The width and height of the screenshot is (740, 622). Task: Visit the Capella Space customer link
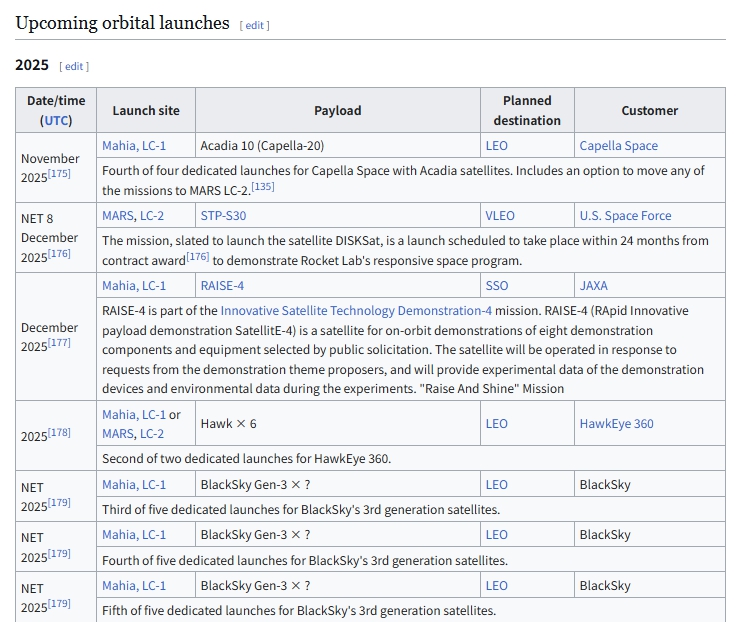point(618,145)
